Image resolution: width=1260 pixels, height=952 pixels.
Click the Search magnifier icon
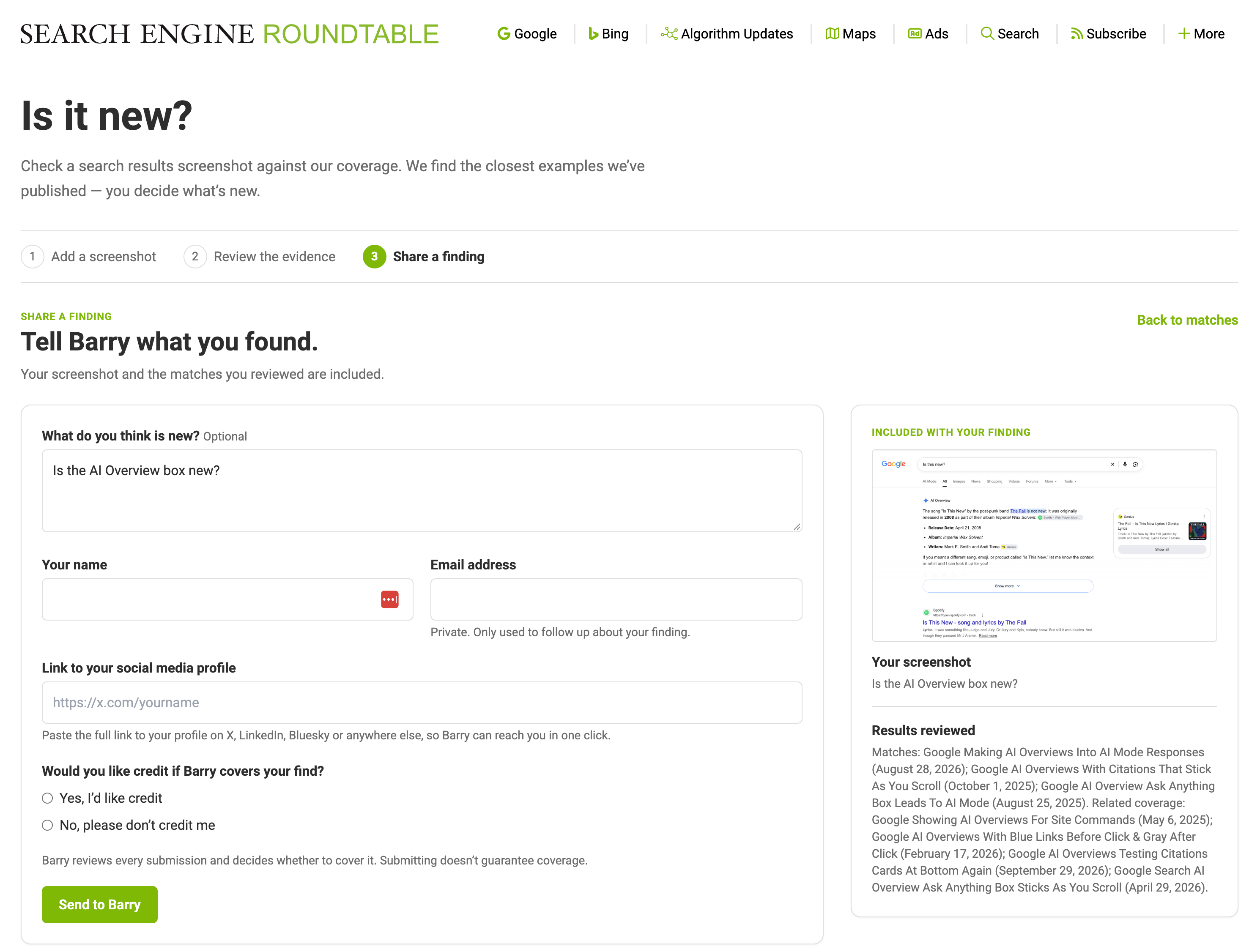(x=987, y=33)
